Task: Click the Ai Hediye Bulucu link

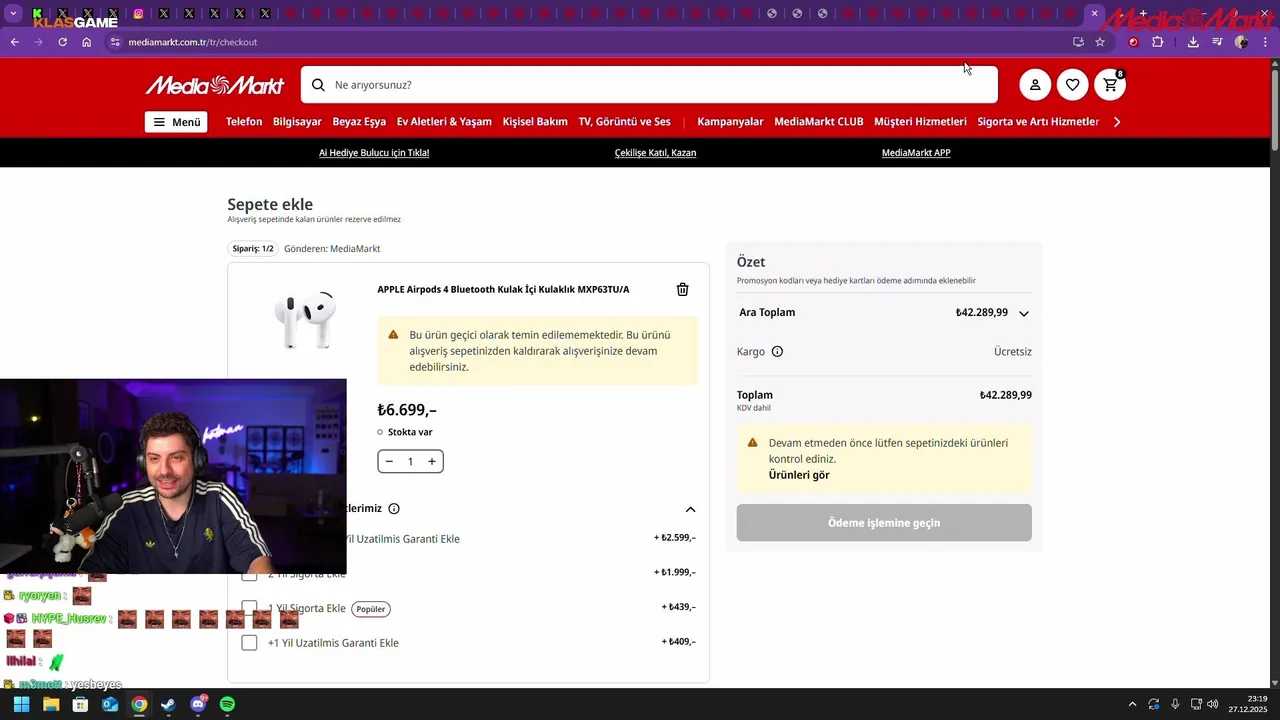Action: 374,153
